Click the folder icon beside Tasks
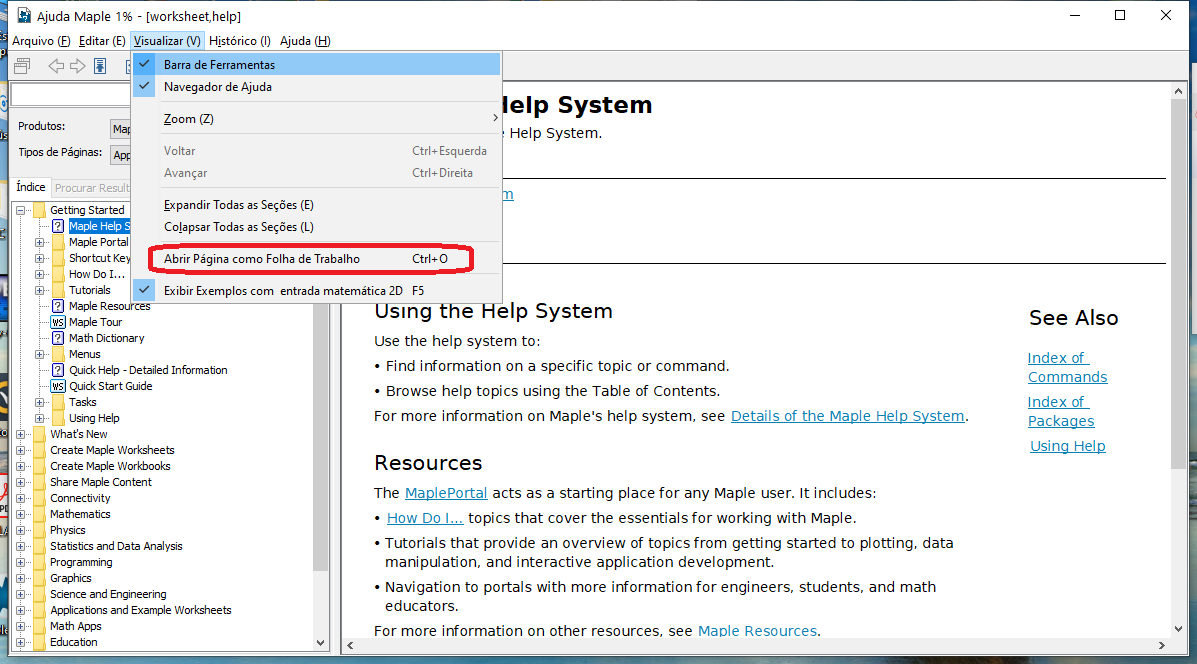 tap(58, 402)
